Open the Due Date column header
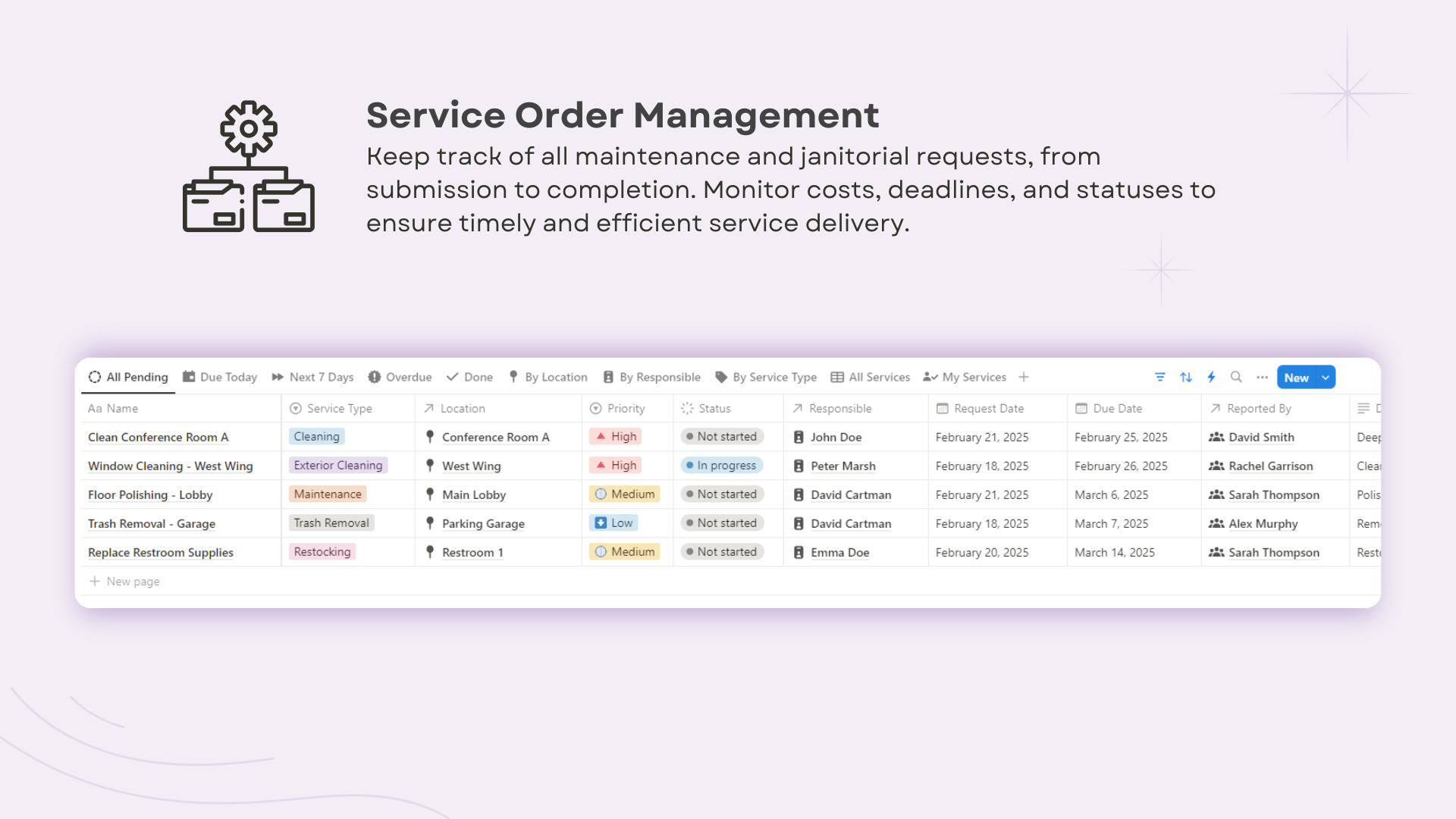Image resolution: width=1456 pixels, height=819 pixels. coord(1134,408)
